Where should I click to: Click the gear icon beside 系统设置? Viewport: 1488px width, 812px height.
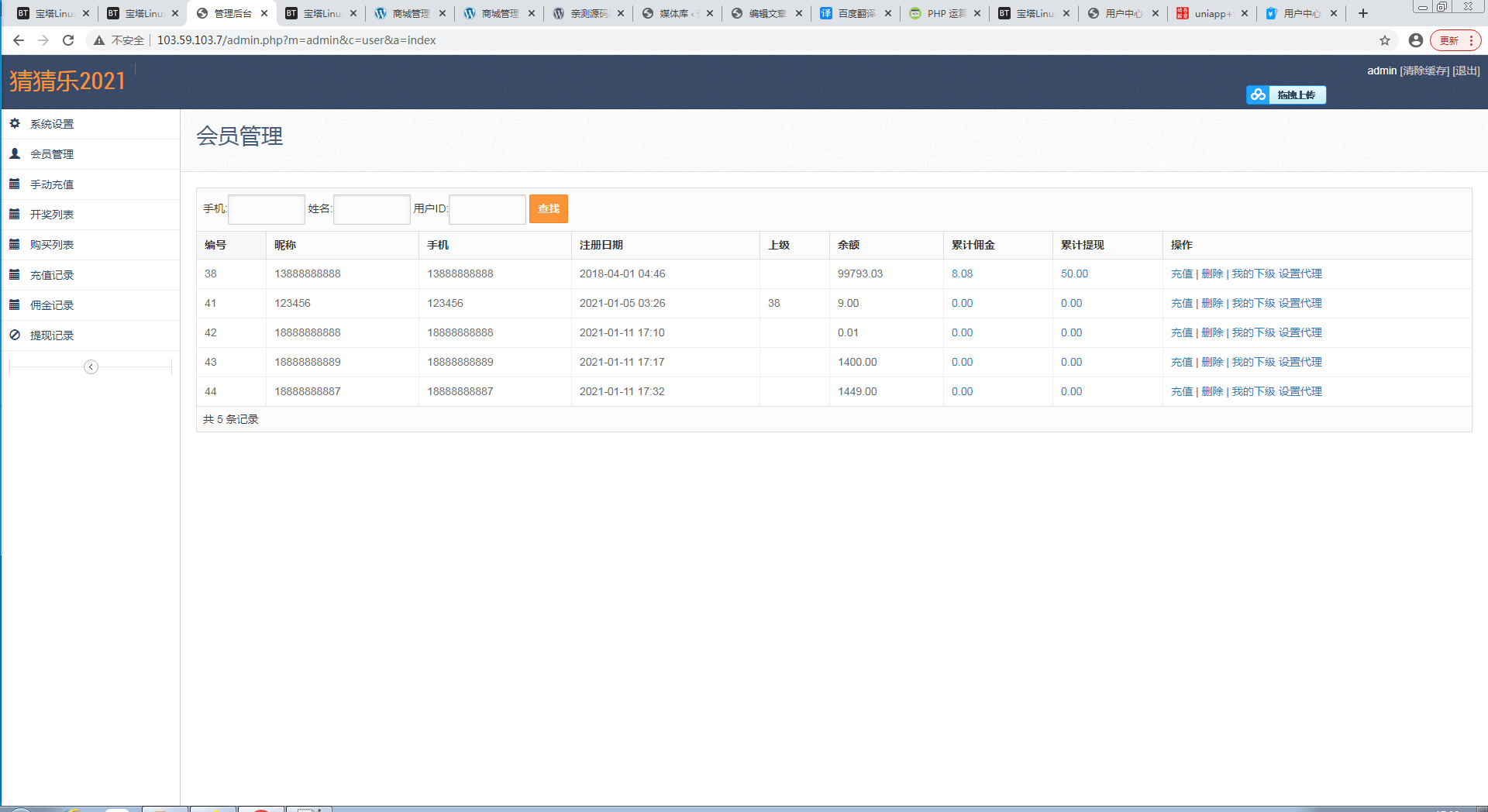coord(15,123)
